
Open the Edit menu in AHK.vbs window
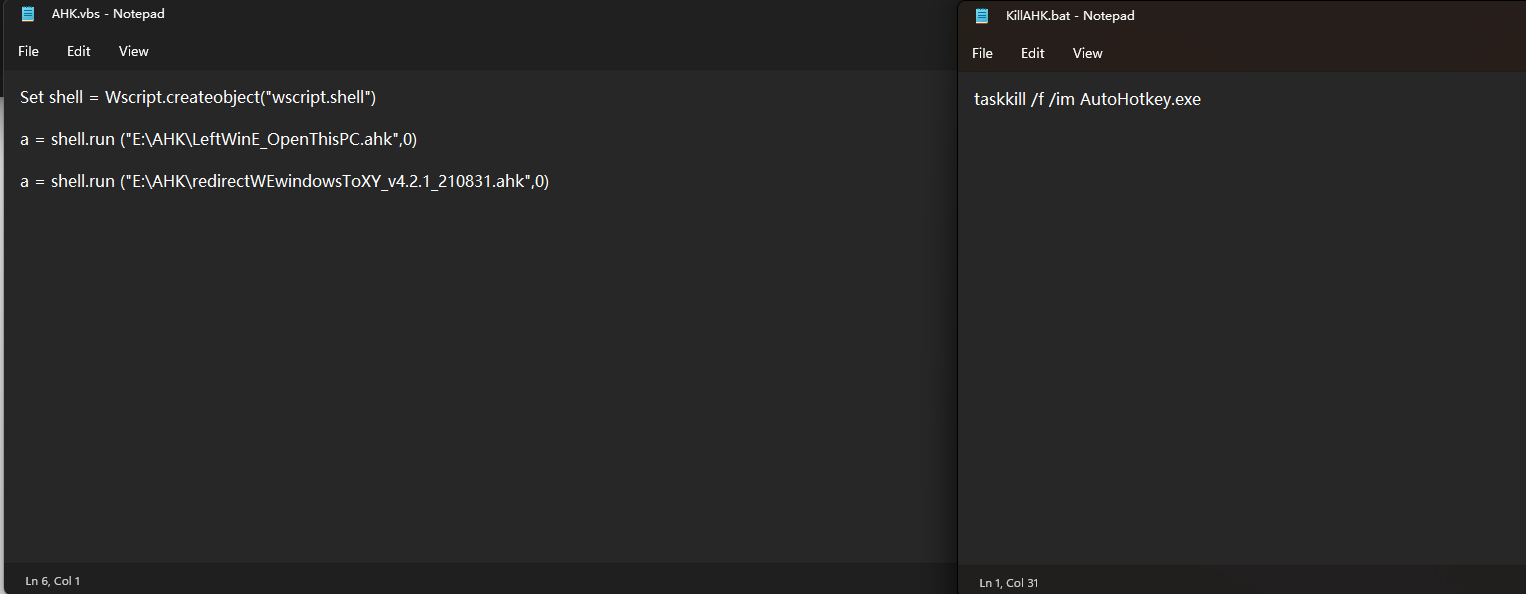[79, 51]
